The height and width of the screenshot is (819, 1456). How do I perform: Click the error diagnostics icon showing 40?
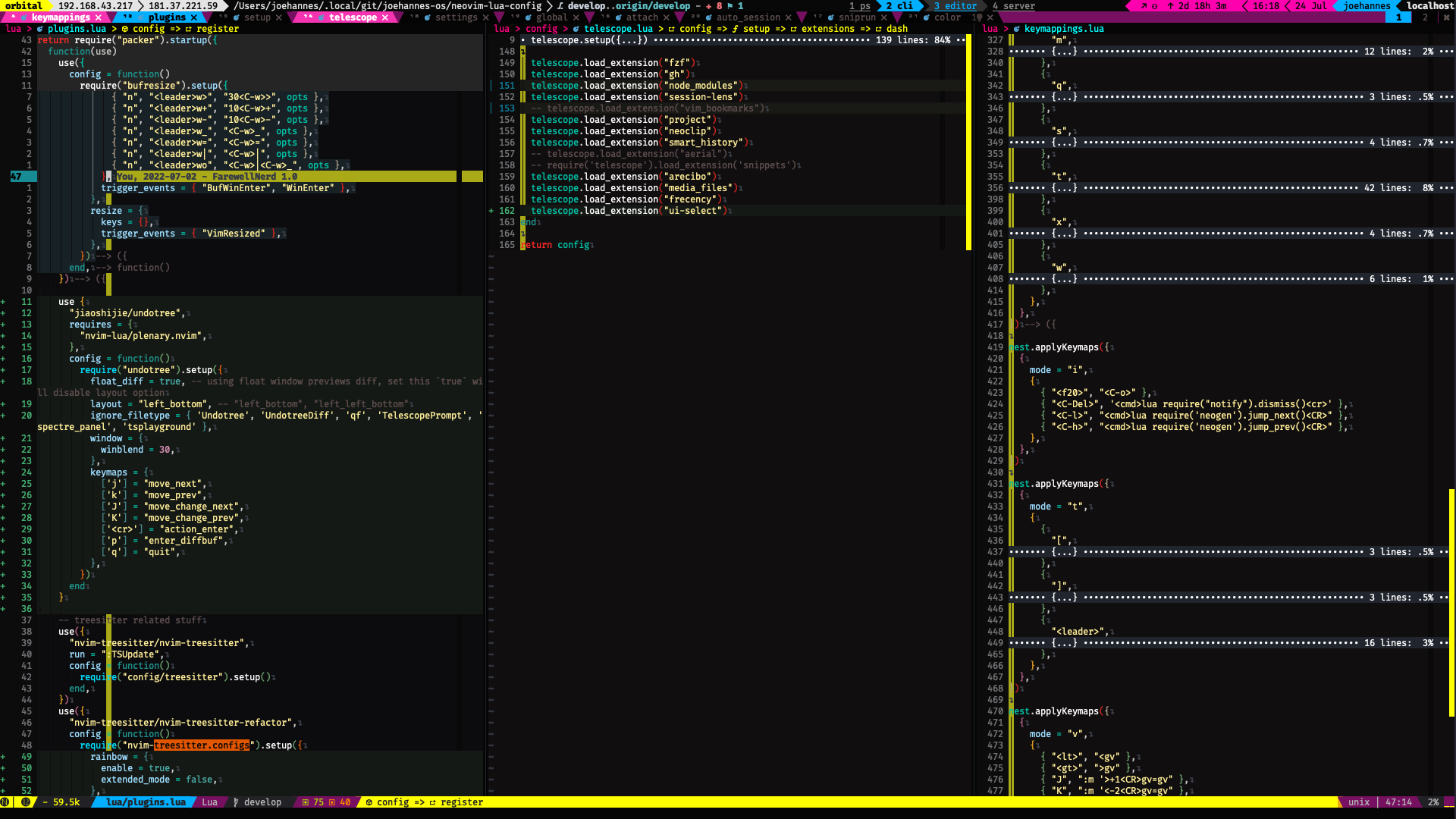(331, 802)
